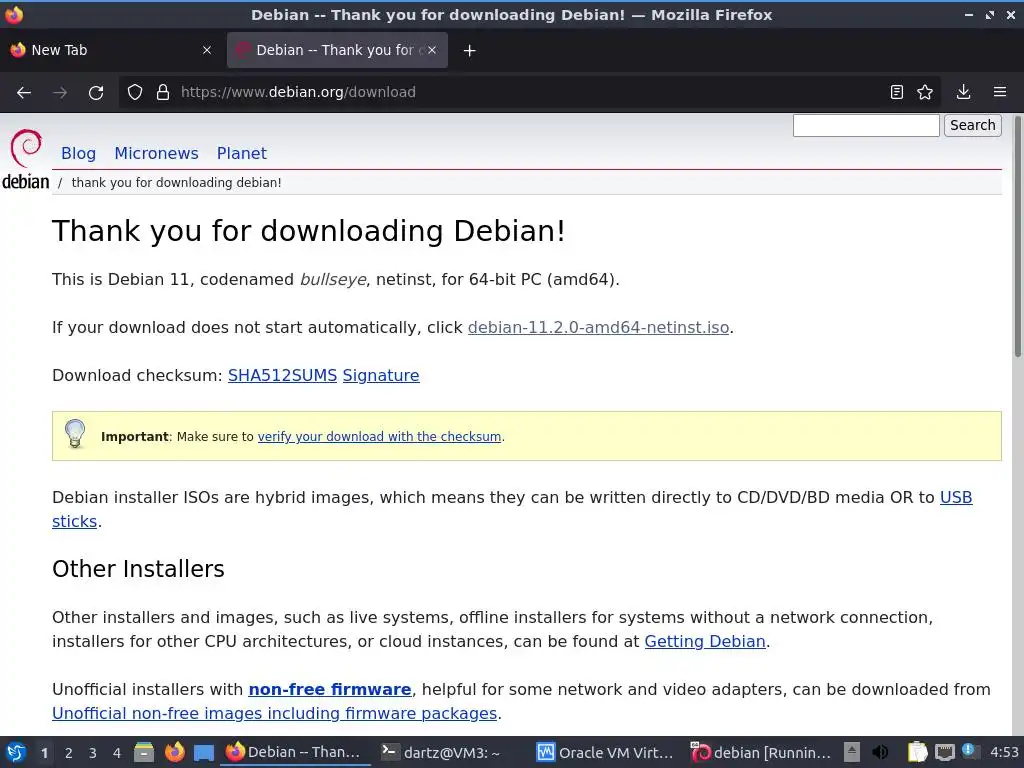Open the clipboard manager tray icon

point(917,752)
